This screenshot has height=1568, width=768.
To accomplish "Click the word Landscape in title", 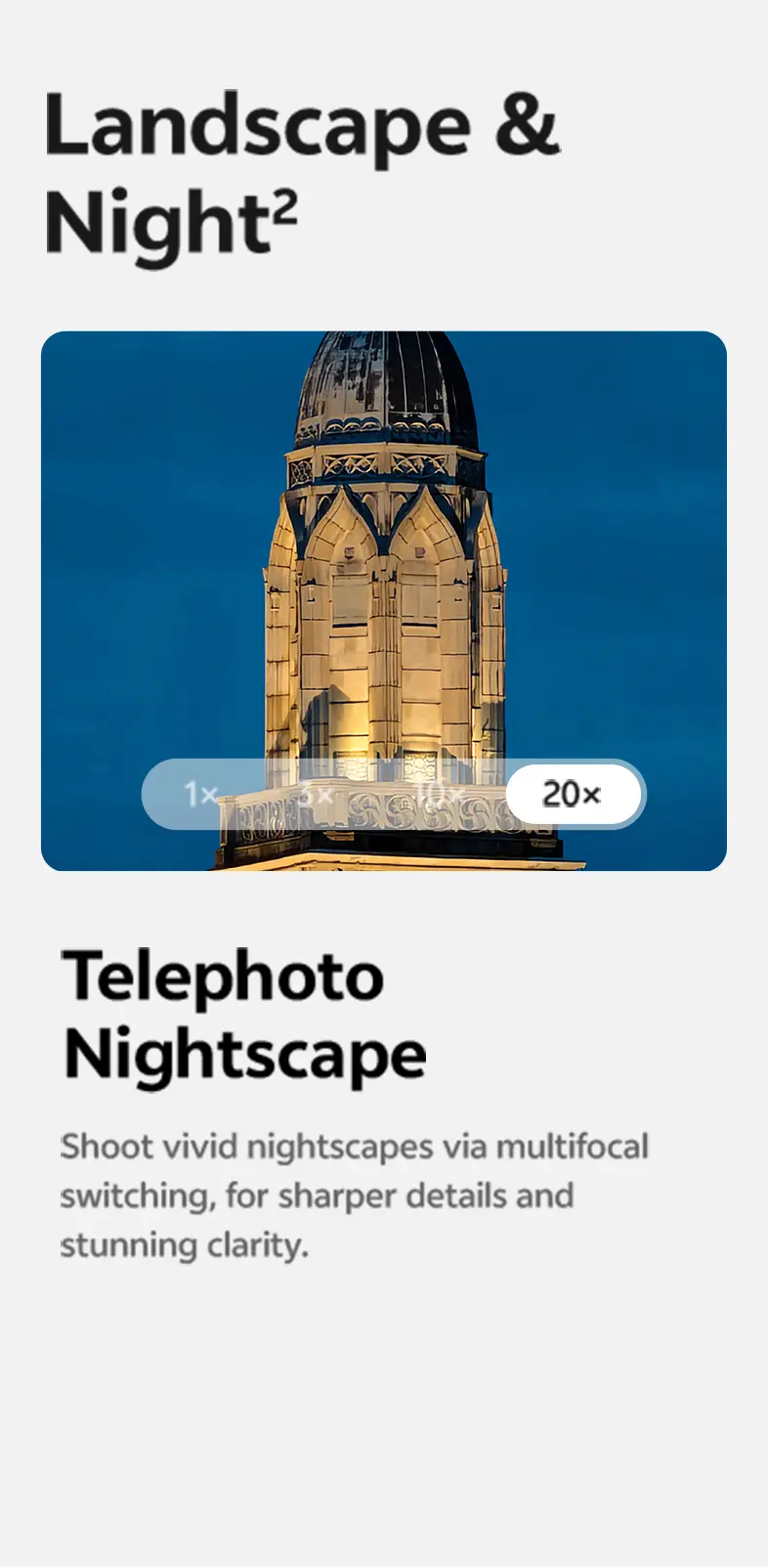I will point(258,128).
